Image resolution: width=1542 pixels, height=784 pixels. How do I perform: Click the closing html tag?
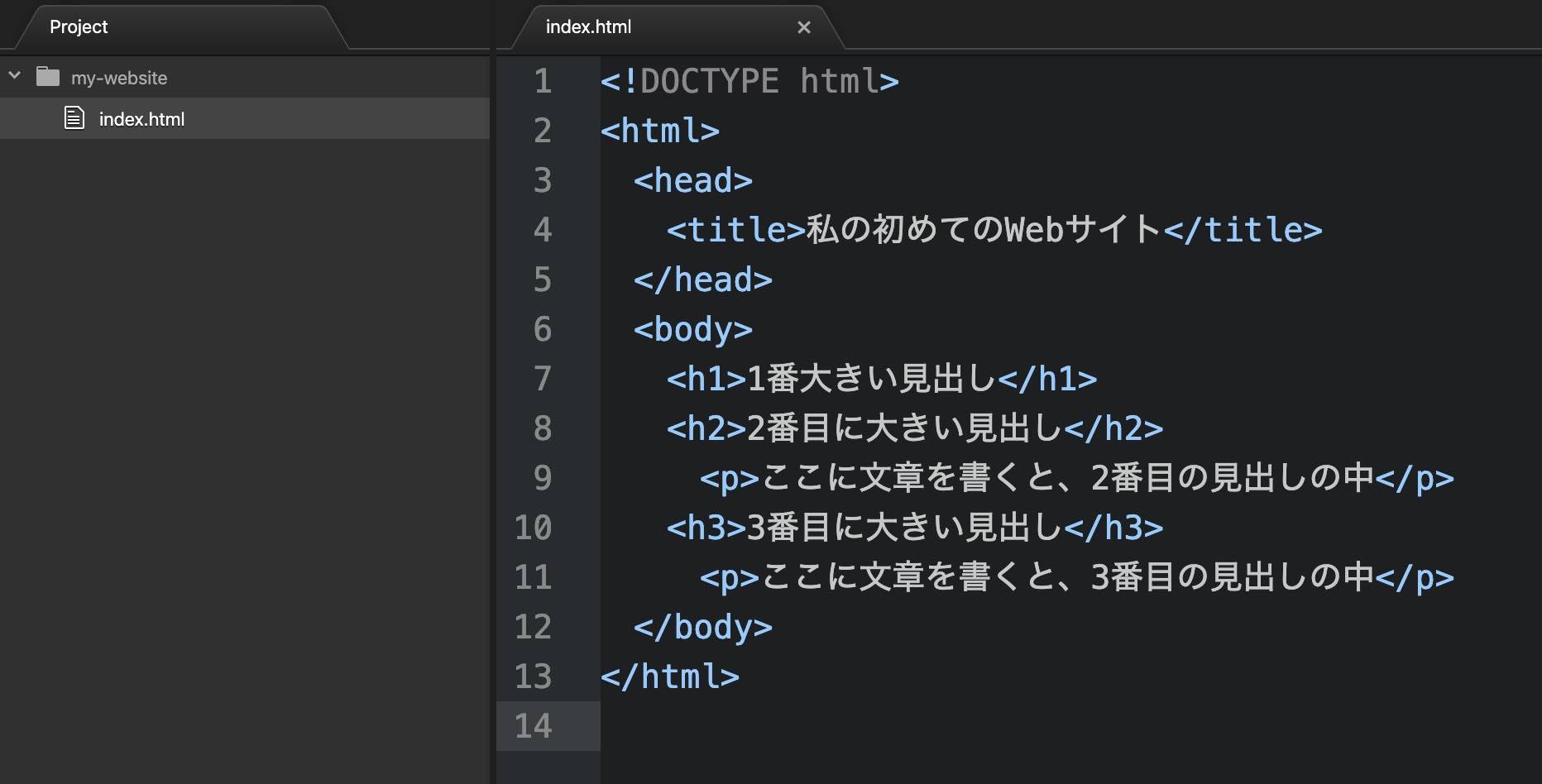point(669,676)
